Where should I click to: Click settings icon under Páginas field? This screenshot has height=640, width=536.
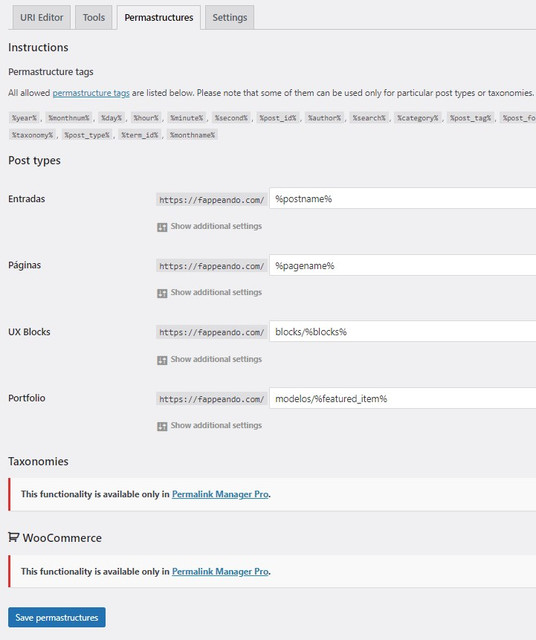(162, 293)
